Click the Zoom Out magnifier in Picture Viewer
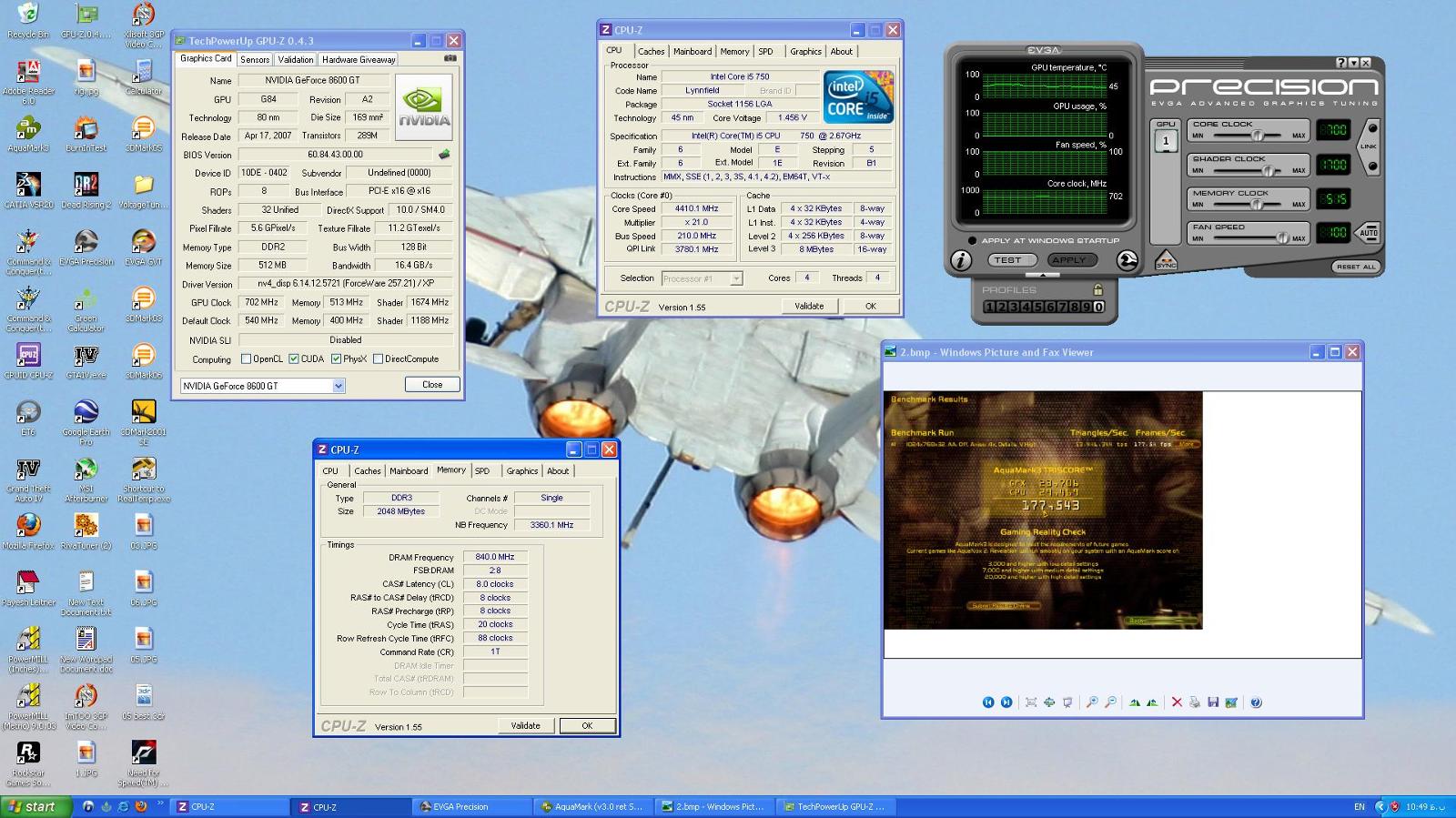The height and width of the screenshot is (818, 1456). 1110,702
